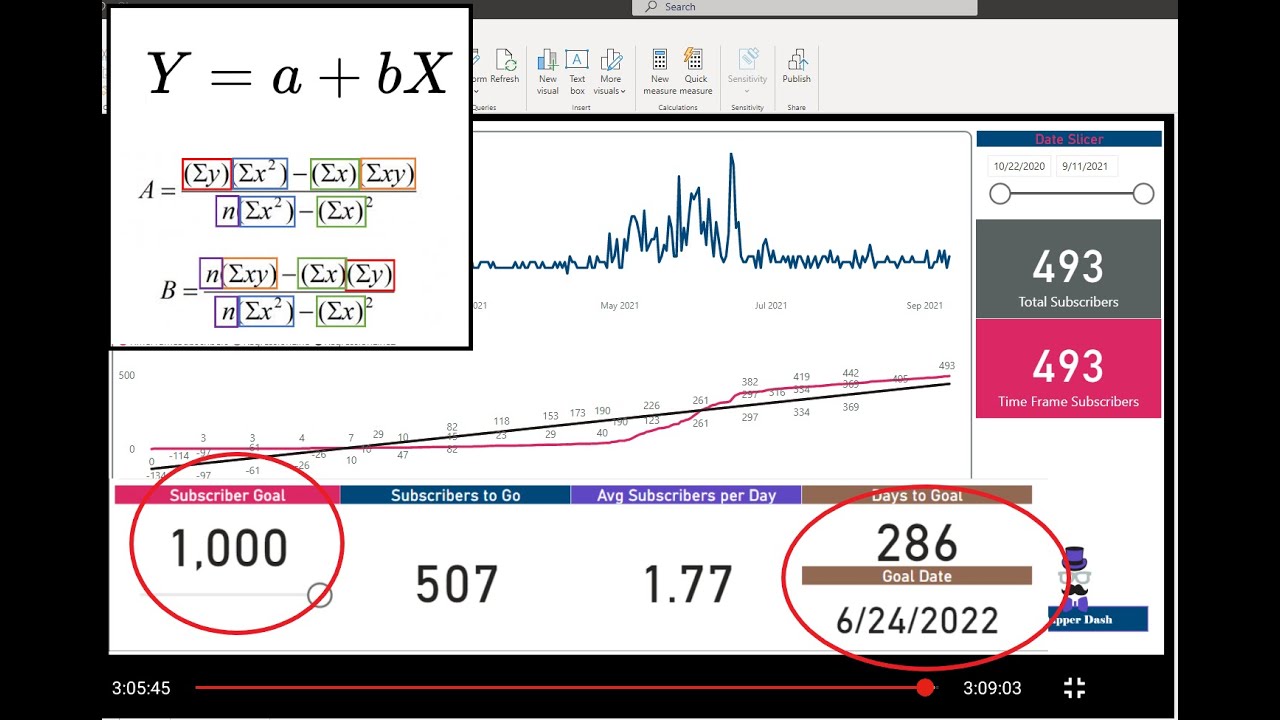Add a Text box from Insert group
The image size is (1280, 720).
click(577, 71)
